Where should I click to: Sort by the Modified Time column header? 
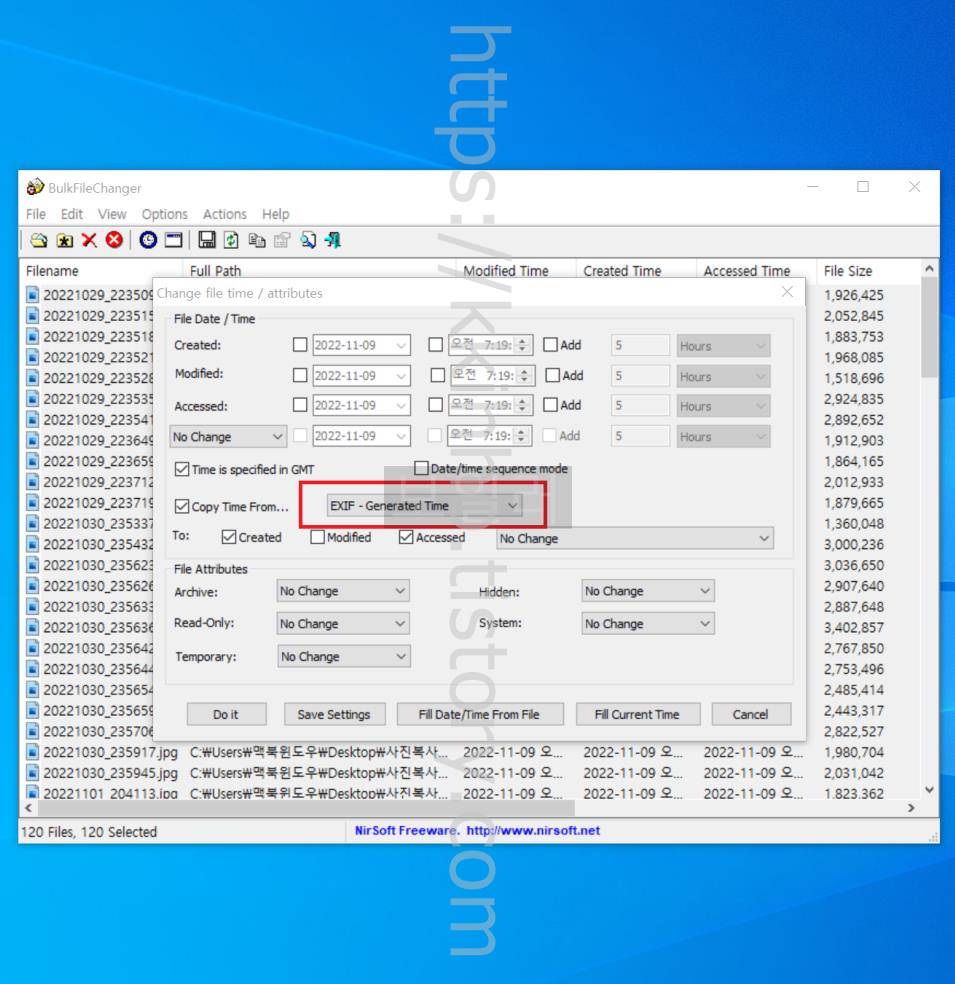[516, 270]
